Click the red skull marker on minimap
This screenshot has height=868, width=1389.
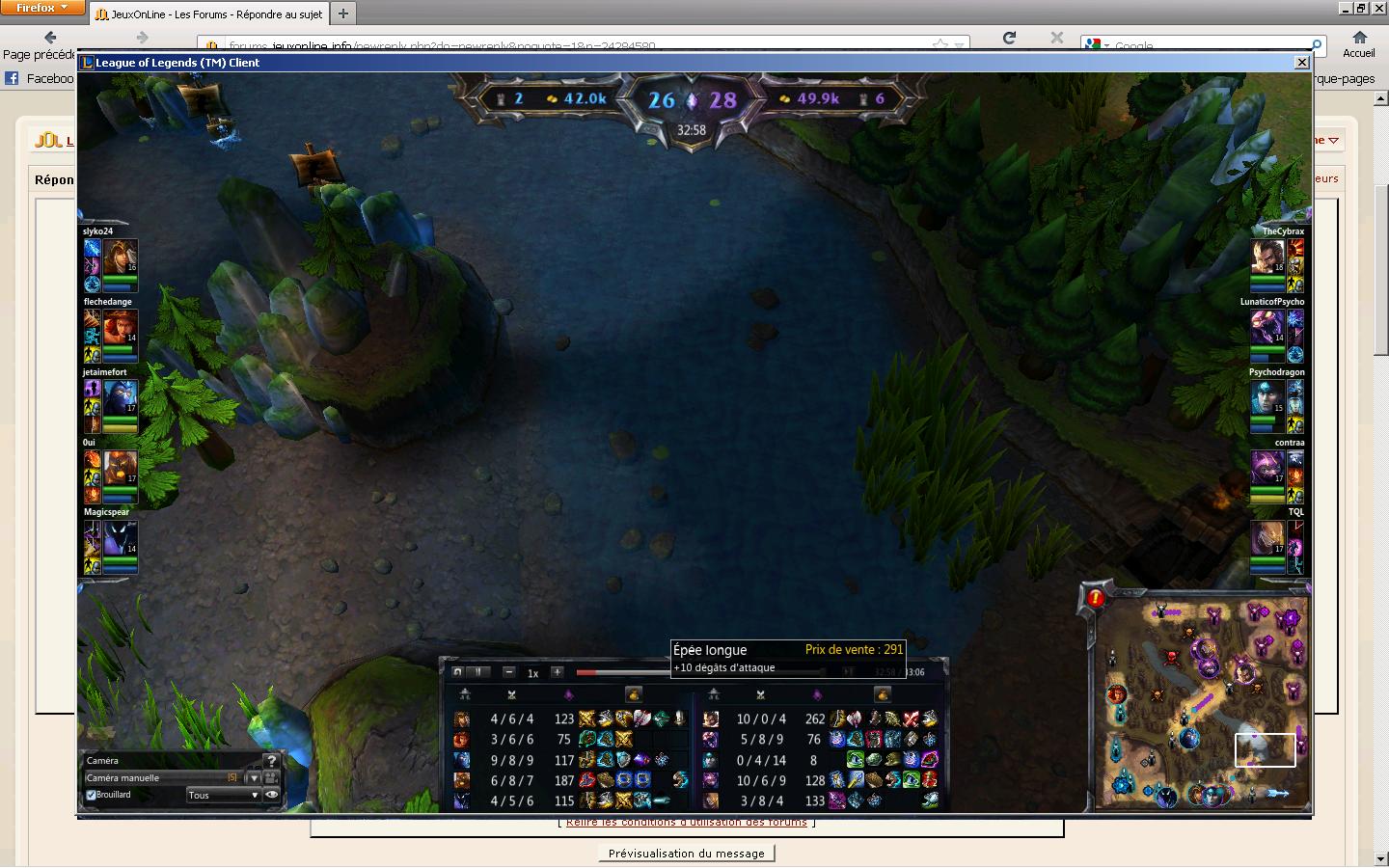1172,657
